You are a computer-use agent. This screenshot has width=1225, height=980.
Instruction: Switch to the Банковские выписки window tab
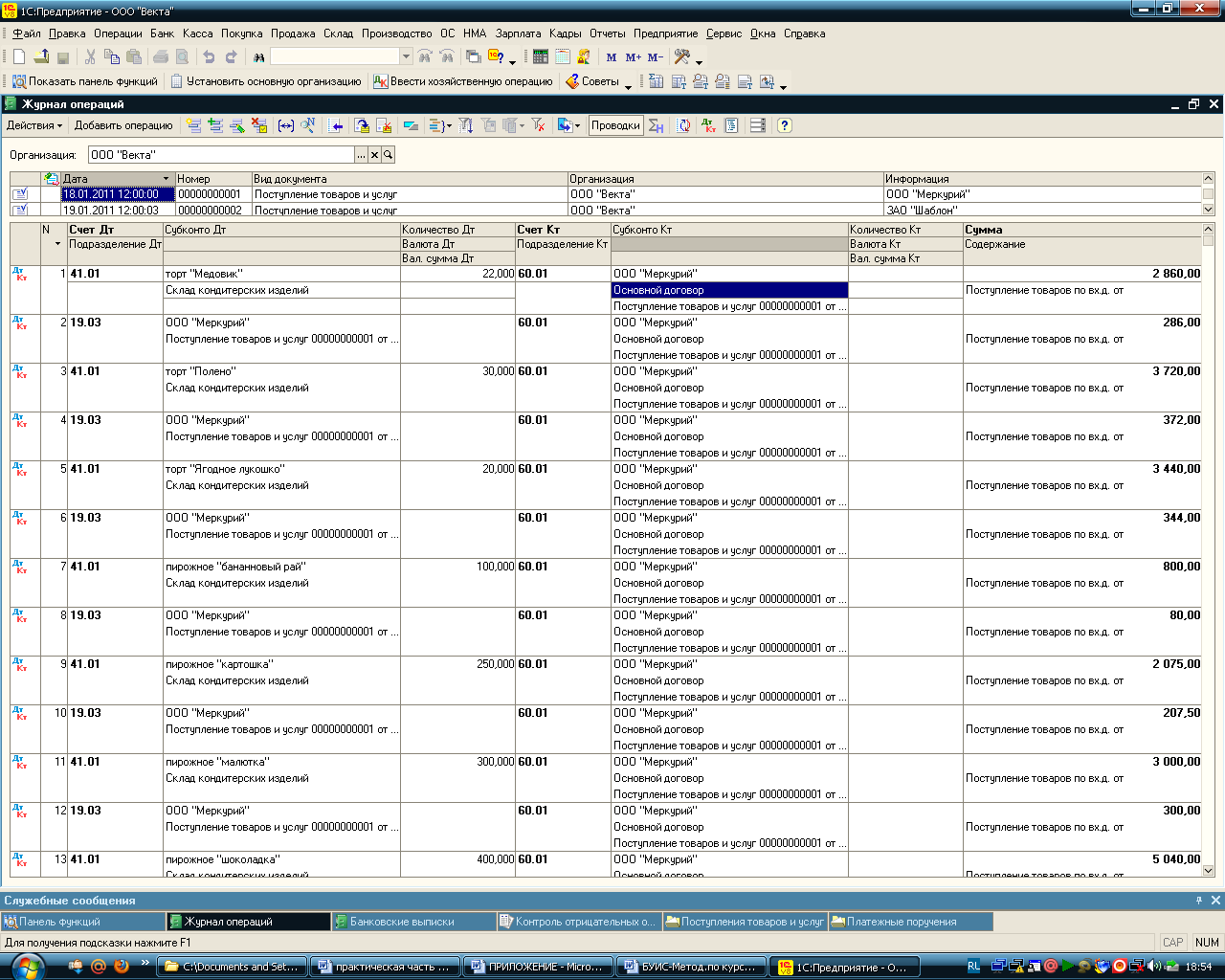(x=413, y=922)
